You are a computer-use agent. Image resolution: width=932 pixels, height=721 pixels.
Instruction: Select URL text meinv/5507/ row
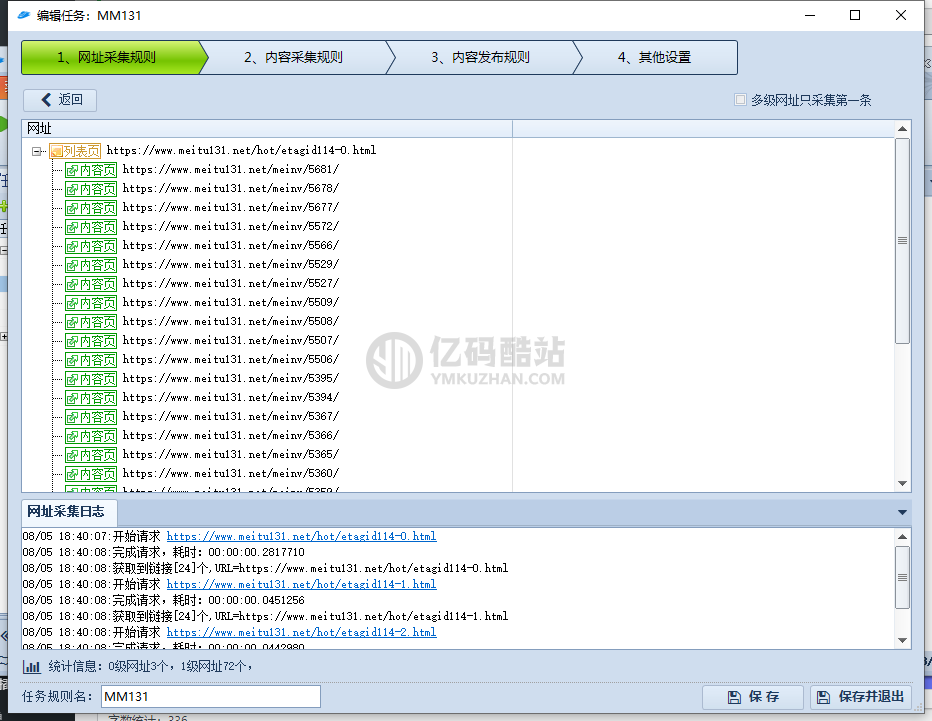pyautogui.click(x=231, y=341)
